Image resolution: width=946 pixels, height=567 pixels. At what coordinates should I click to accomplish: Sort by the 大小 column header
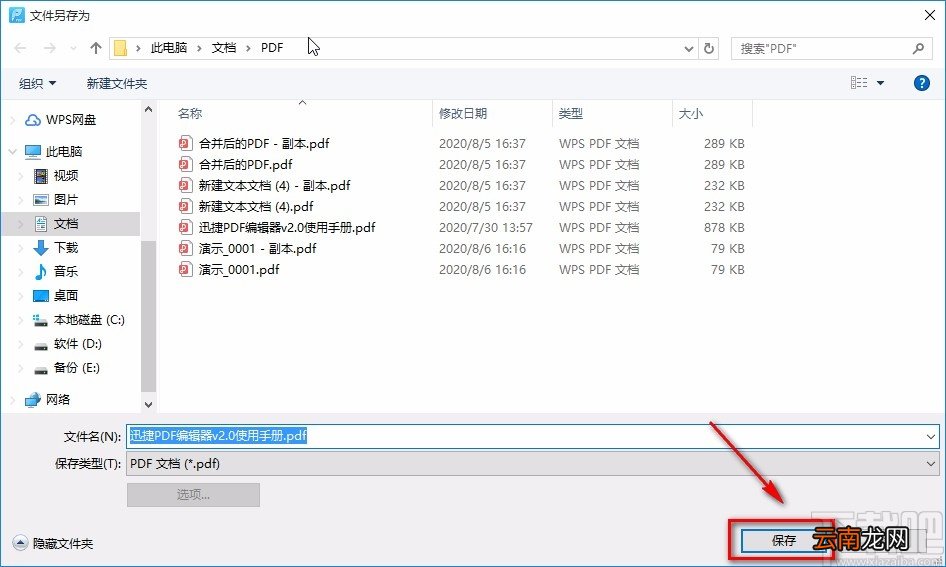pos(691,113)
